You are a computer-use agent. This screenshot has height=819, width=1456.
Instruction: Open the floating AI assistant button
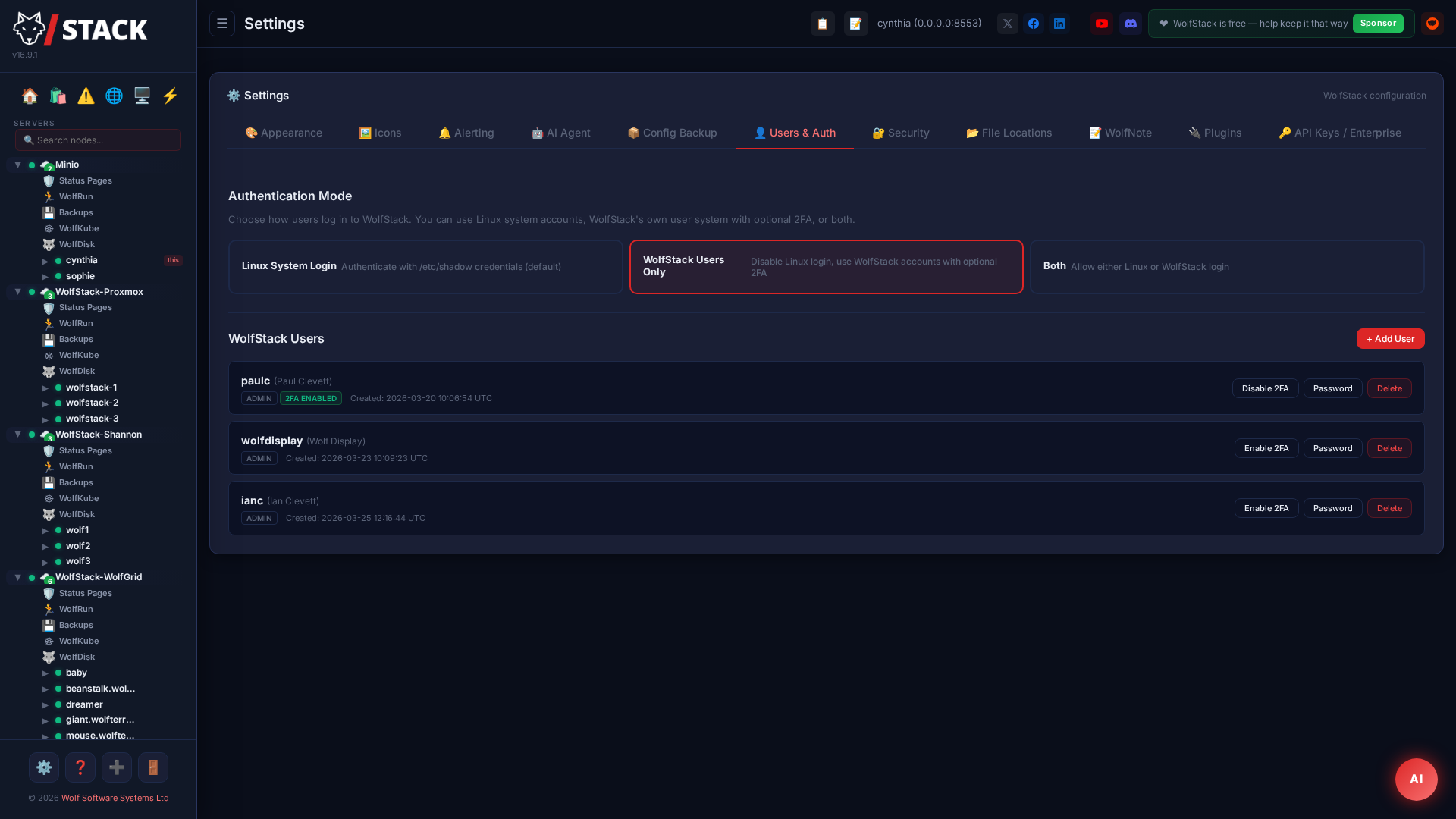(1417, 780)
